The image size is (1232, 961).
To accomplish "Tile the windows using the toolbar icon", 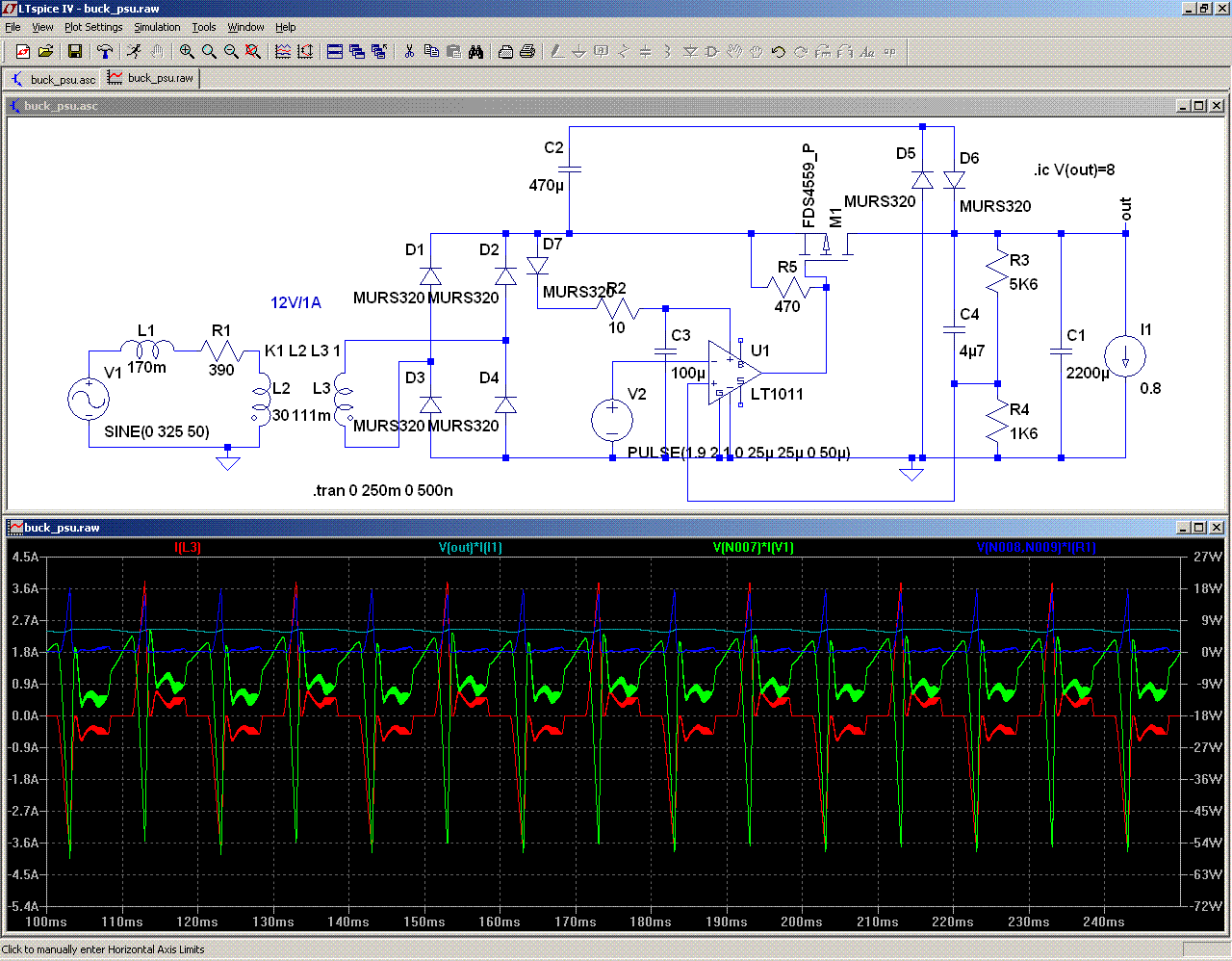I will 335,52.
